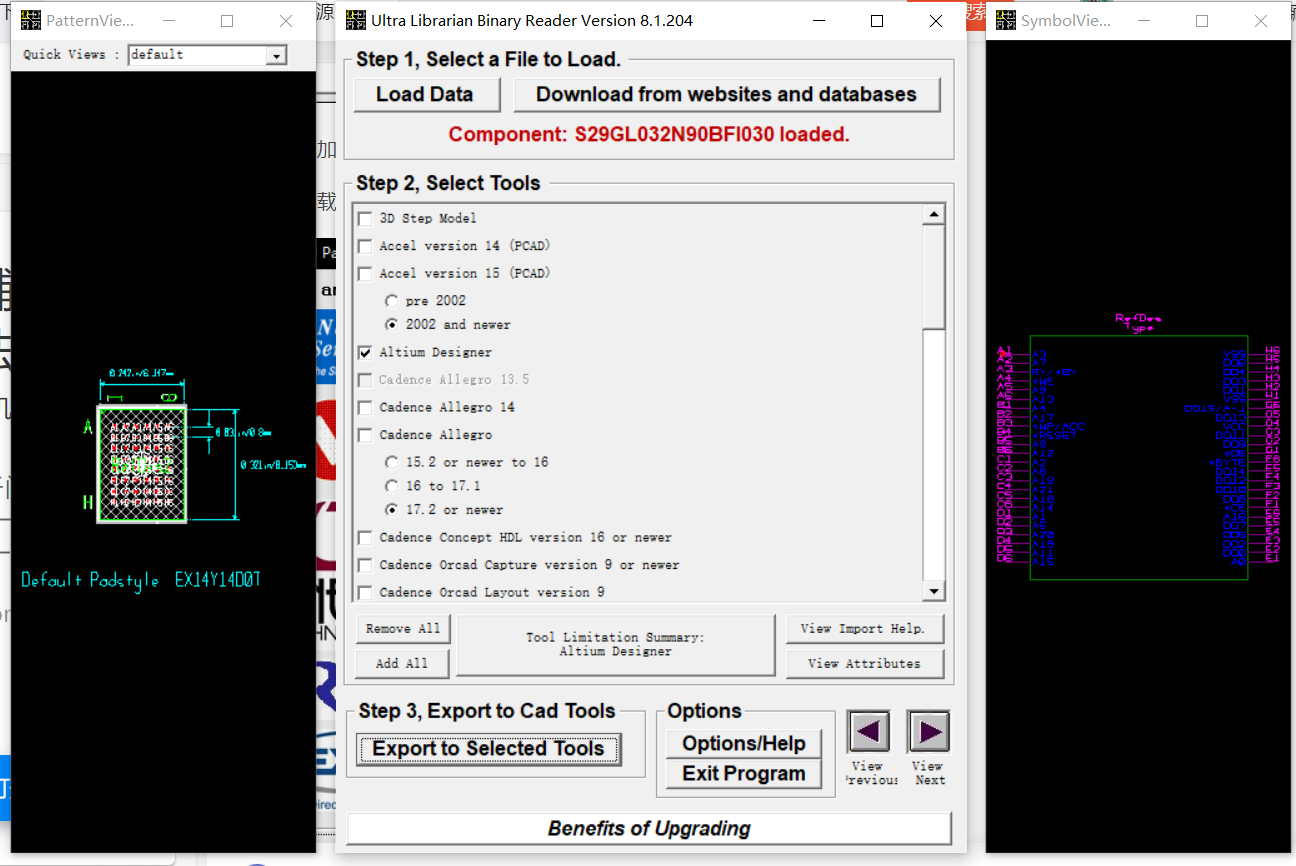The height and width of the screenshot is (866, 1296).
Task: Click the schematic symbol body in SymbolViewer
Action: [x=1139, y=457]
